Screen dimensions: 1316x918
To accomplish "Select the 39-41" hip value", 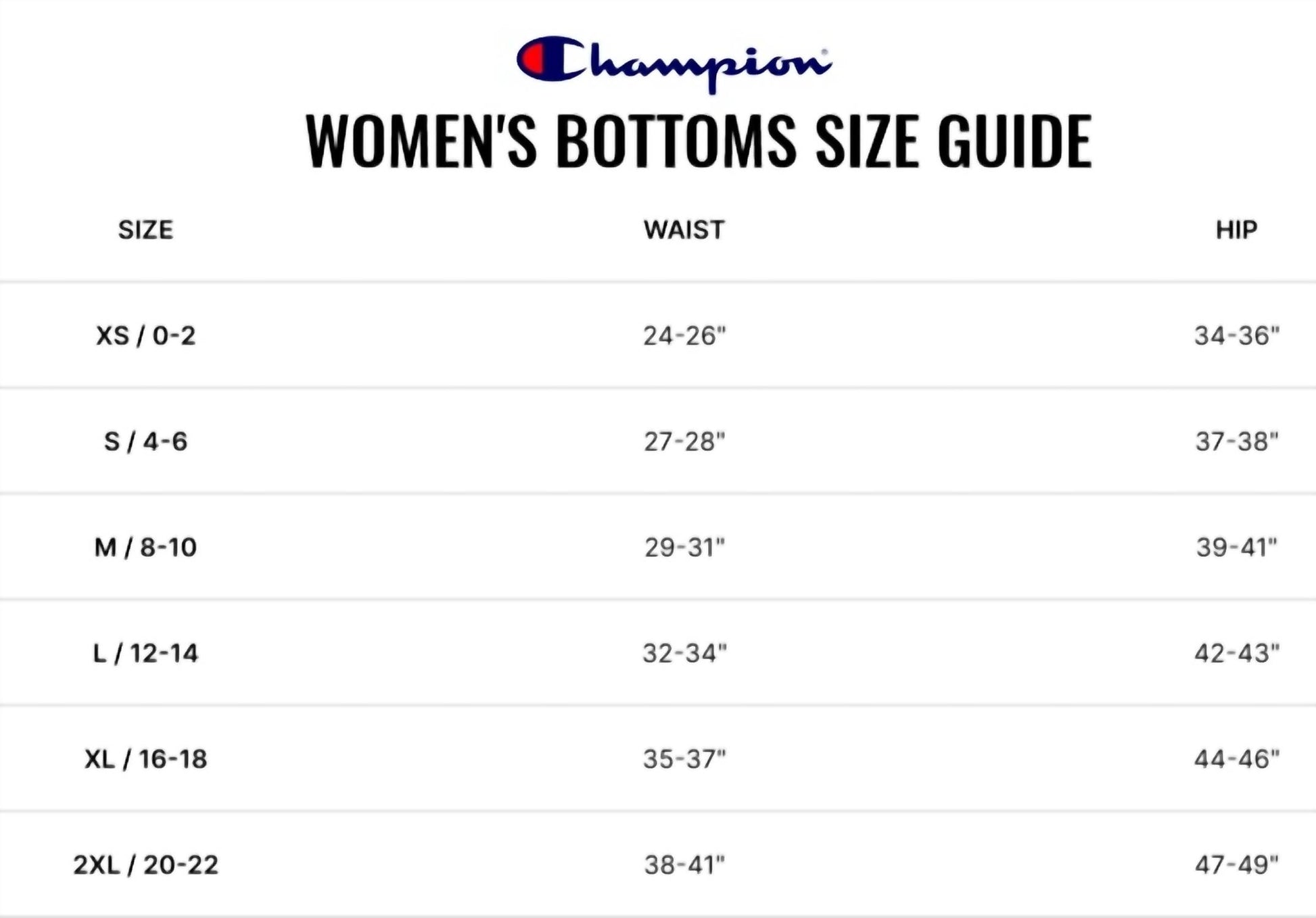I will [1236, 547].
